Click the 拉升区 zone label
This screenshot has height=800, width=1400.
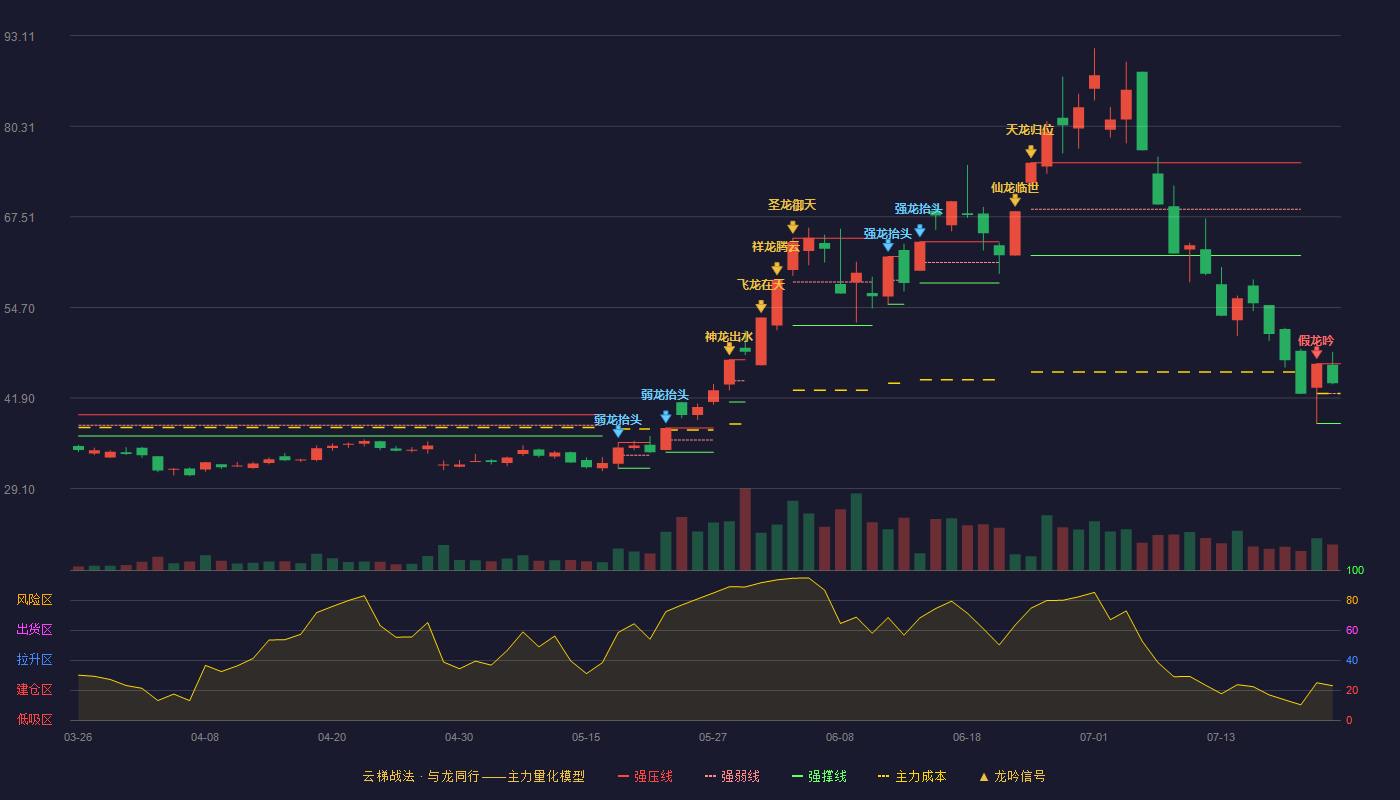coord(34,660)
